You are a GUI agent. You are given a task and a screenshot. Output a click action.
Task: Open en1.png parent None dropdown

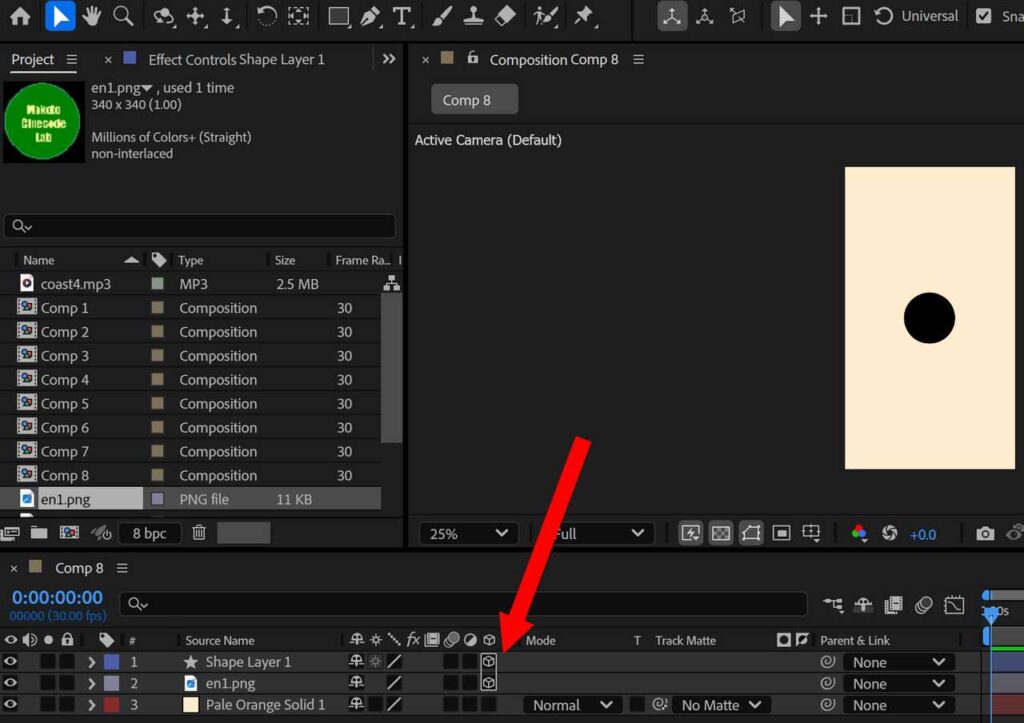click(899, 683)
